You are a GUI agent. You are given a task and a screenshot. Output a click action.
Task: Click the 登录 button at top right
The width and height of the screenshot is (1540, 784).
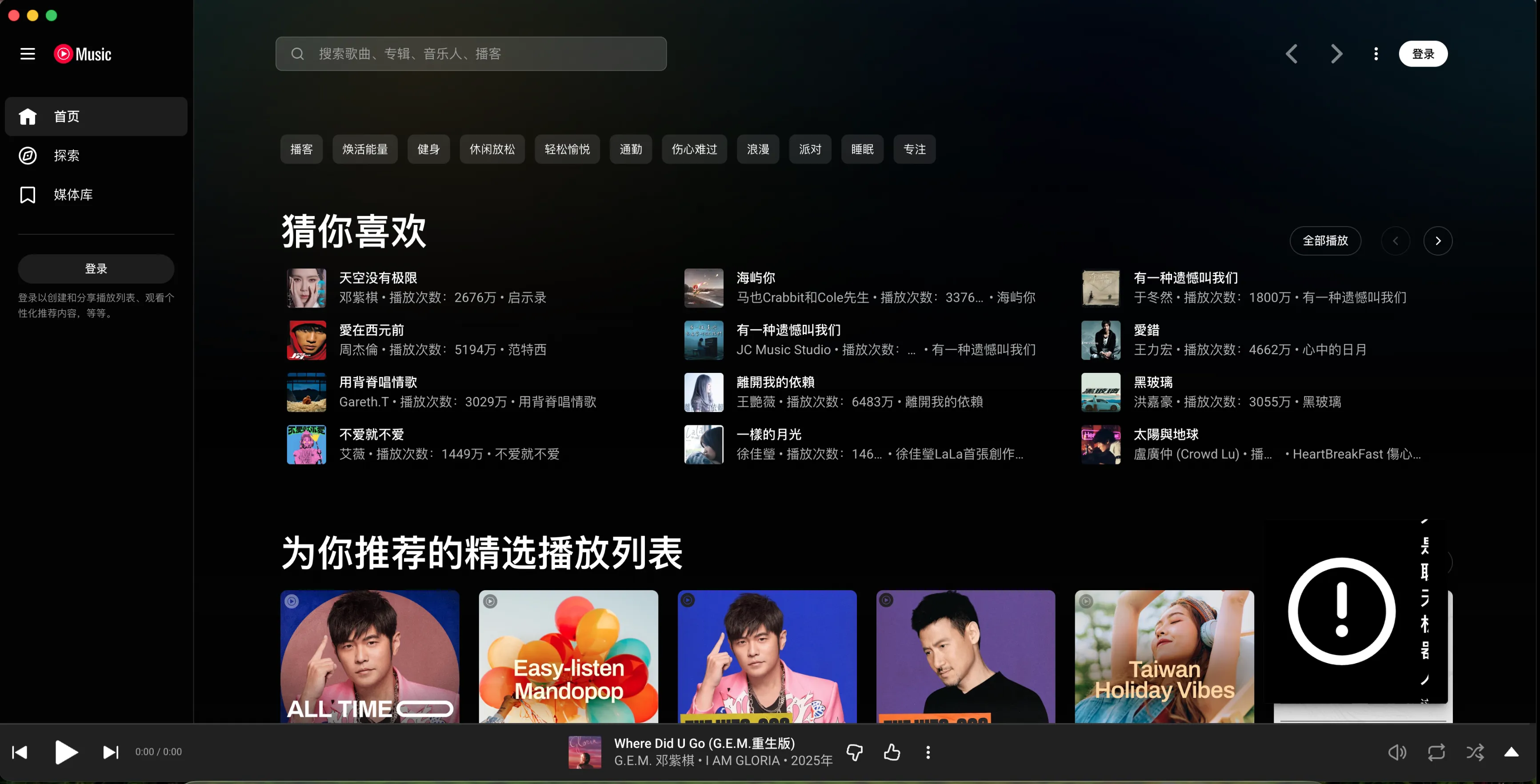click(1423, 54)
